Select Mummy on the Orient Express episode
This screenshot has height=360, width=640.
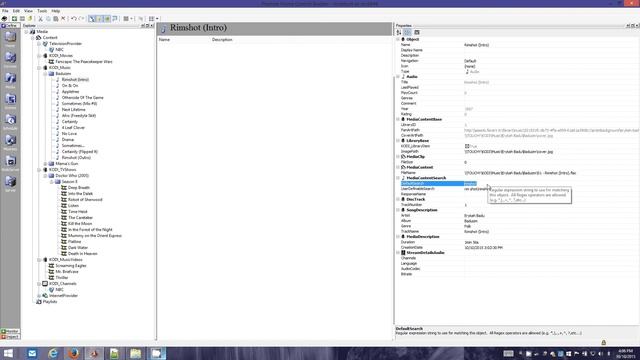click(x=95, y=236)
